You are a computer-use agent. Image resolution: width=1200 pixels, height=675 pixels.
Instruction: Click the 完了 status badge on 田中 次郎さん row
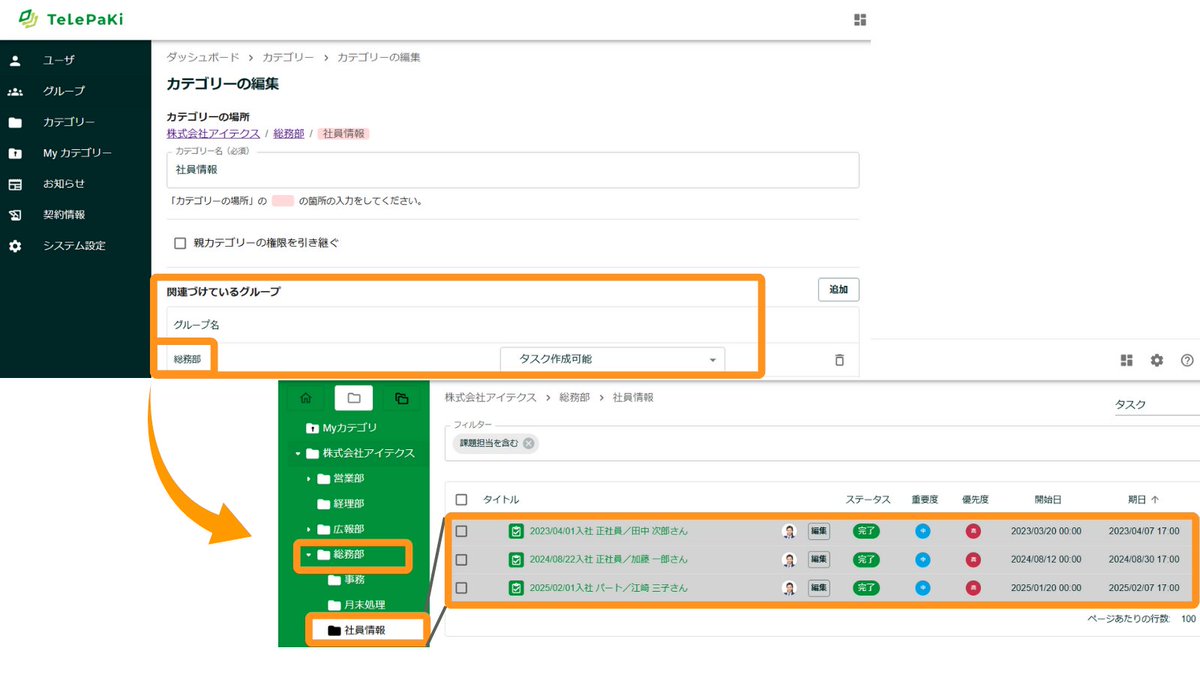[866, 531]
